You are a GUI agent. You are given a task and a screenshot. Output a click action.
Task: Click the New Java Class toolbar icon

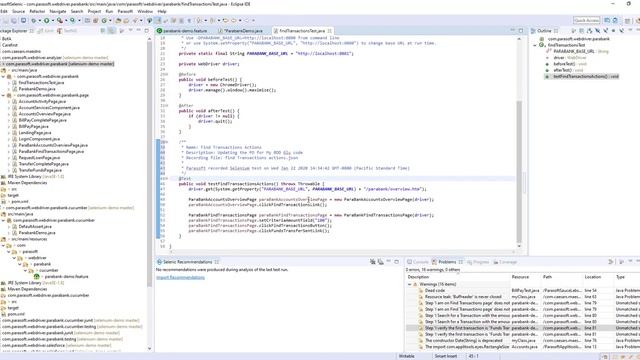104,20
